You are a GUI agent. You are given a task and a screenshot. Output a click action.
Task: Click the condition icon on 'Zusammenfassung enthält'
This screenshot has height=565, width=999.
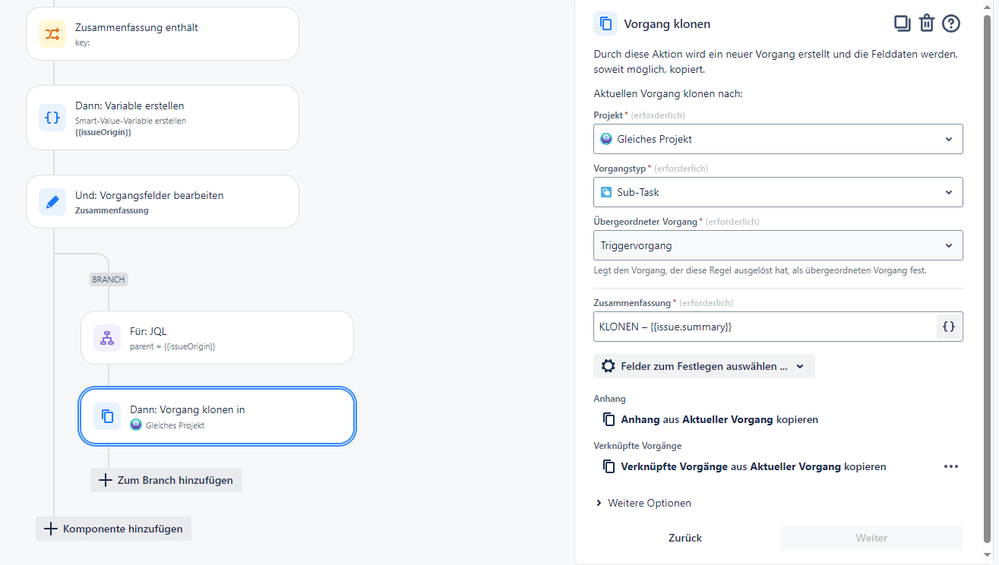click(x=52, y=34)
